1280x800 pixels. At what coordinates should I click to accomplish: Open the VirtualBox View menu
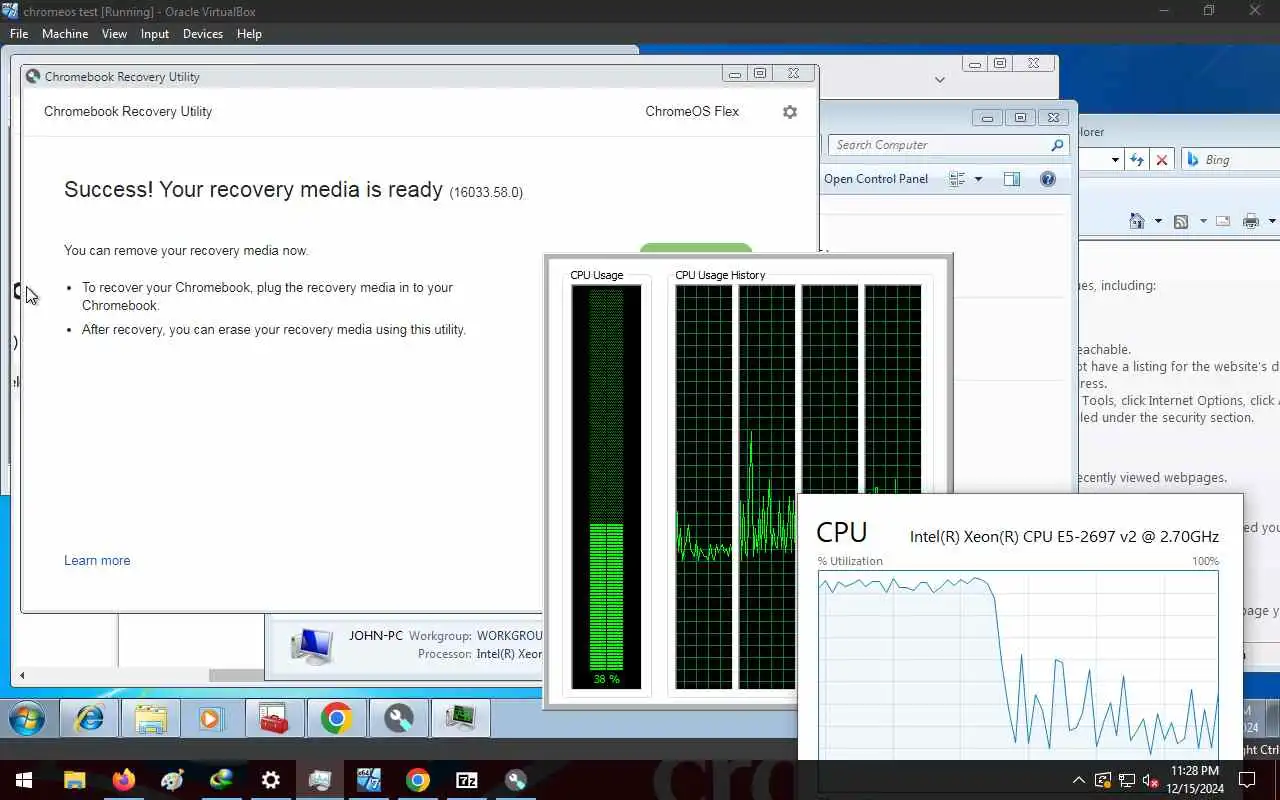tap(114, 33)
